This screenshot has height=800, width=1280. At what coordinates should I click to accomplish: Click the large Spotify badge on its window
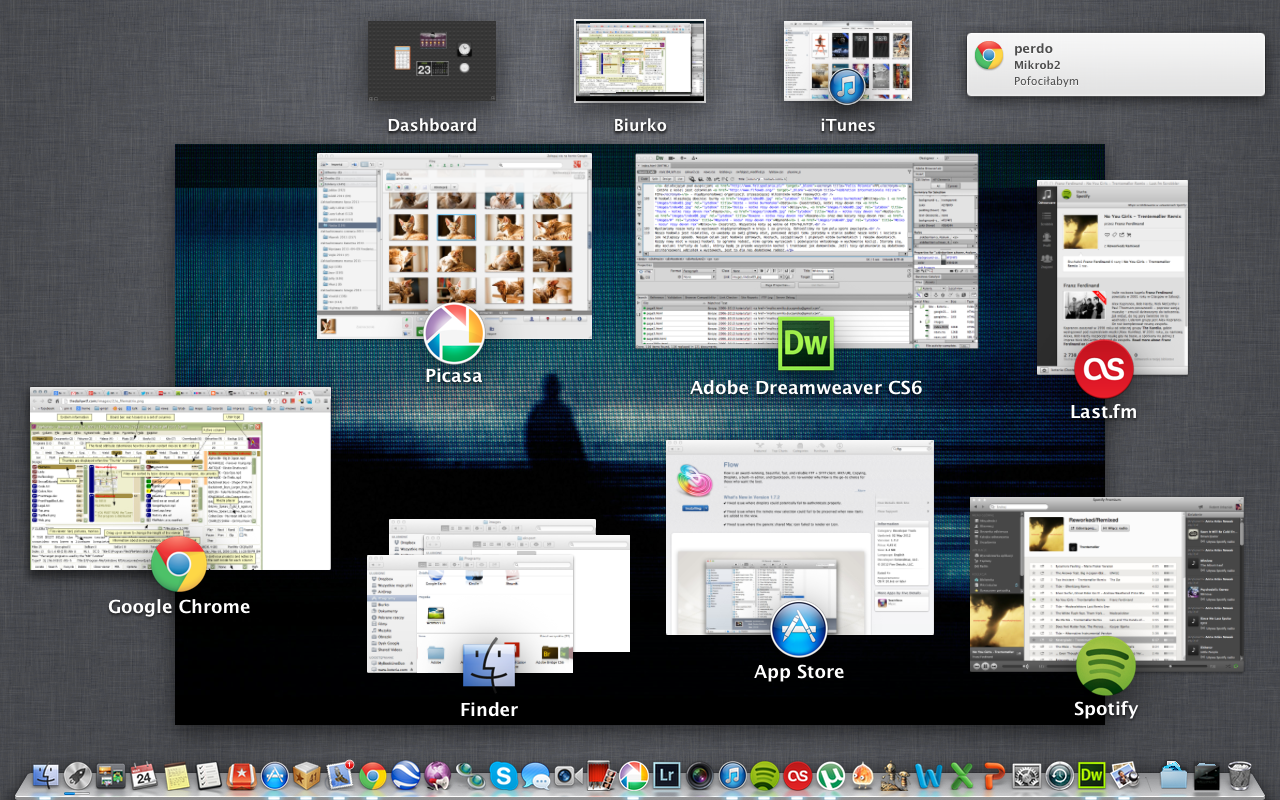[x=1105, y=667]
